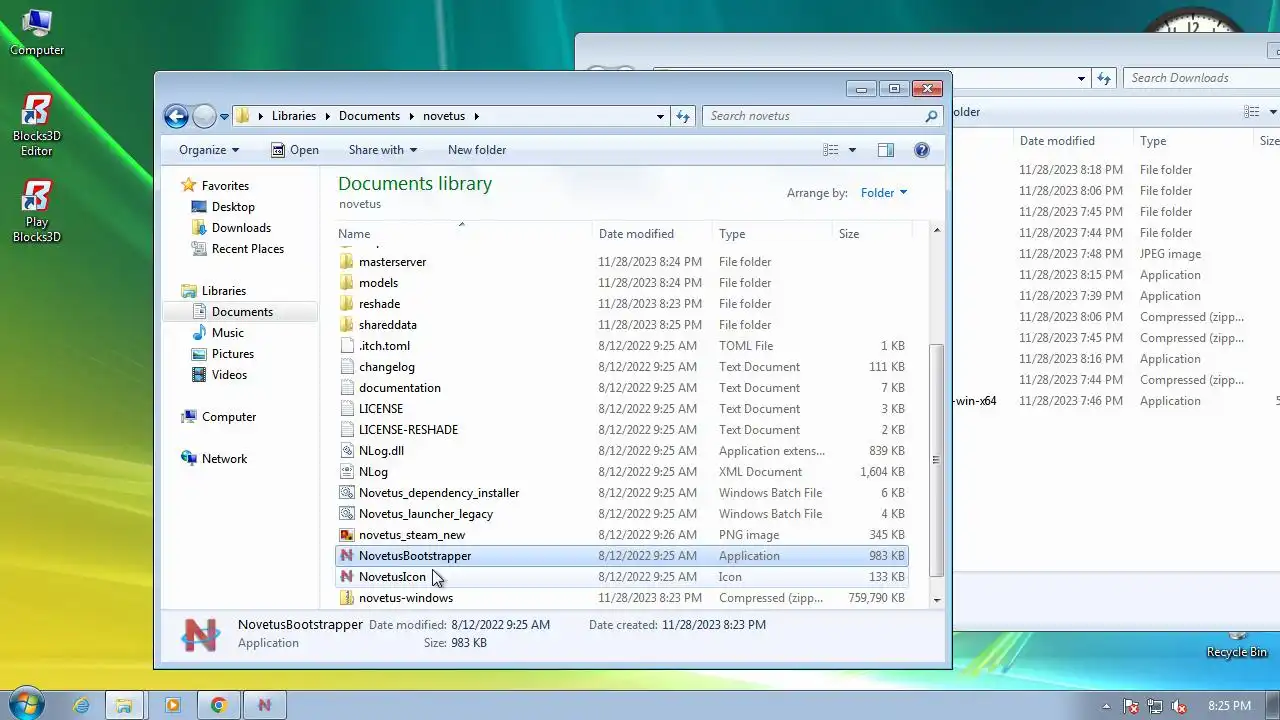
Task: Switch to Windows Explorer taskbar button
Action: pyautogui.click(x=124, y=705)
